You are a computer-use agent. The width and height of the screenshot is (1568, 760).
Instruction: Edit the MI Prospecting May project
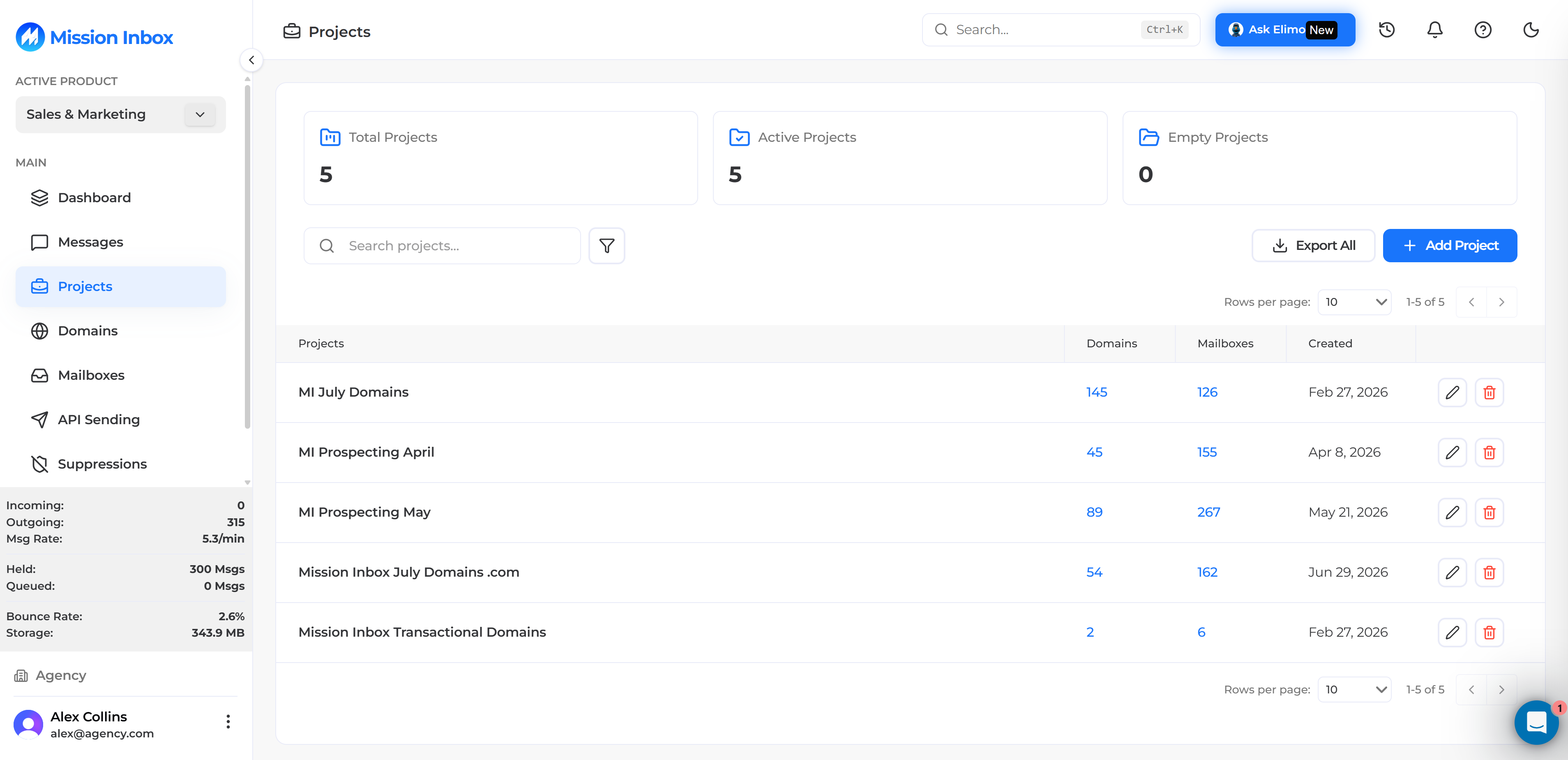(1453, 513)
